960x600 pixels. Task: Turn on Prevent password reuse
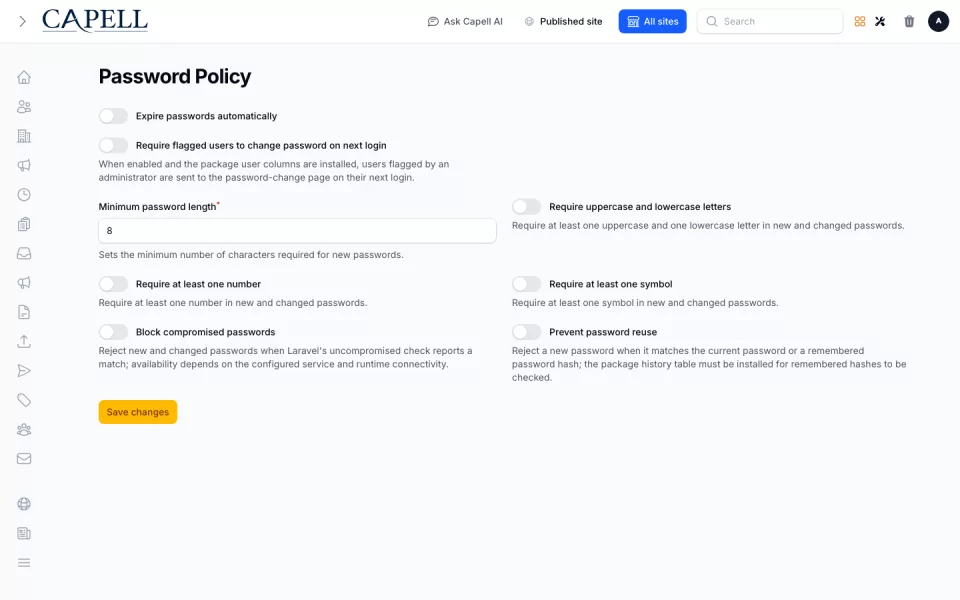(x=527, y=332)
